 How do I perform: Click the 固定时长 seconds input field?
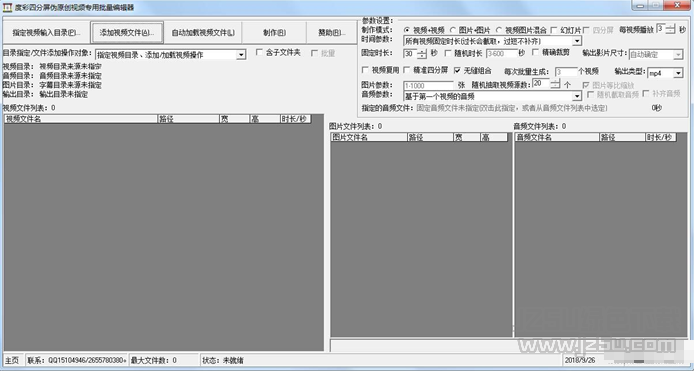410,54
